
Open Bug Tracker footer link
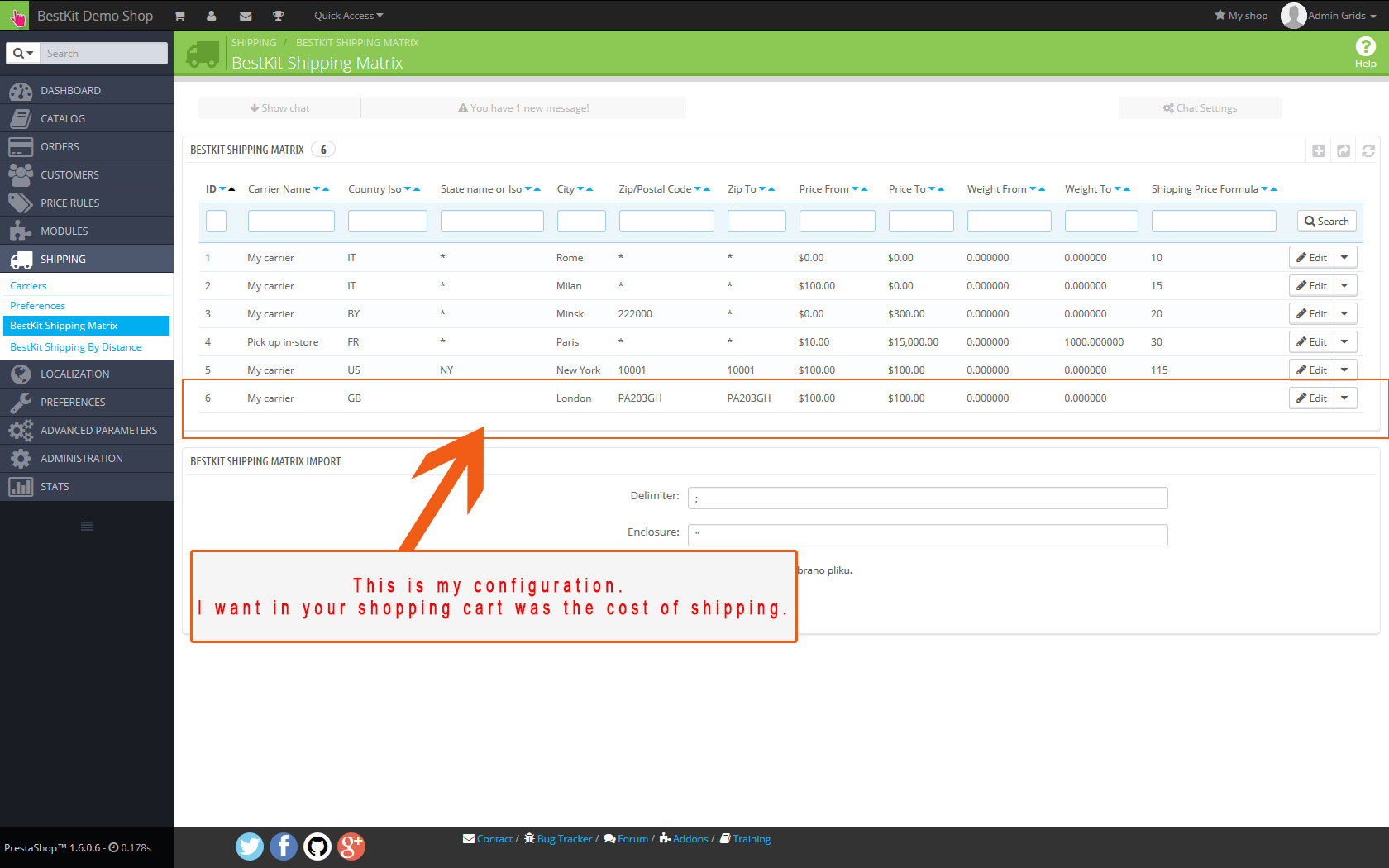point(558,839)
